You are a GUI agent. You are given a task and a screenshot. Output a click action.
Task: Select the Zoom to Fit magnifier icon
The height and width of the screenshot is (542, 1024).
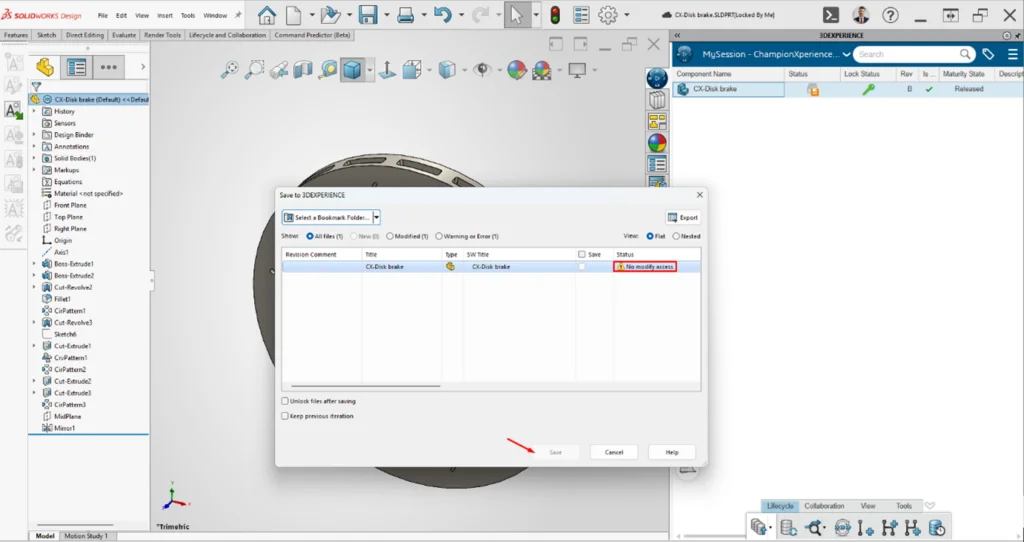[229, 69]
